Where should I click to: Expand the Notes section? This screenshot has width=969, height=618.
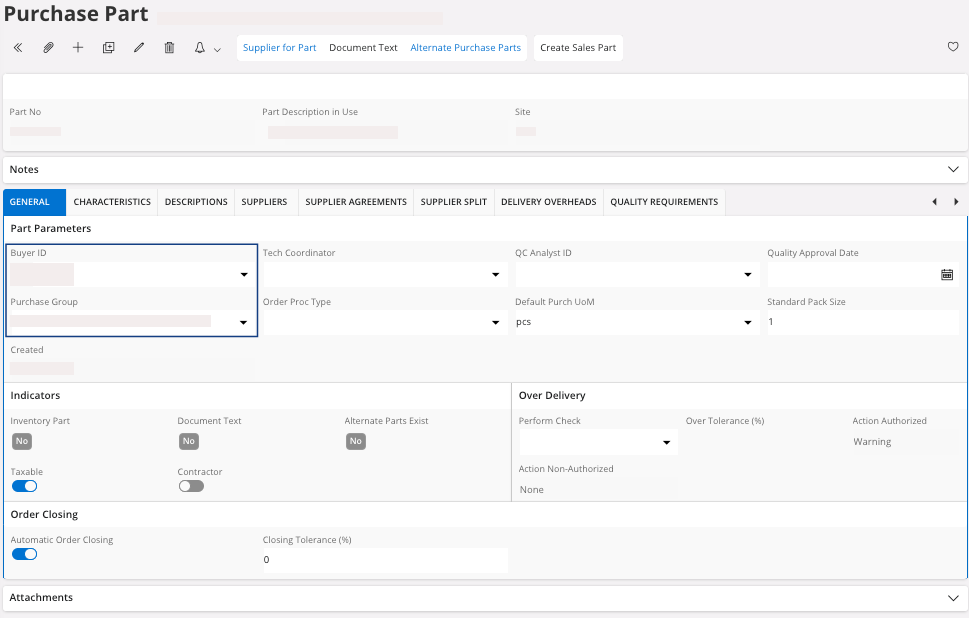pos(952,170)
